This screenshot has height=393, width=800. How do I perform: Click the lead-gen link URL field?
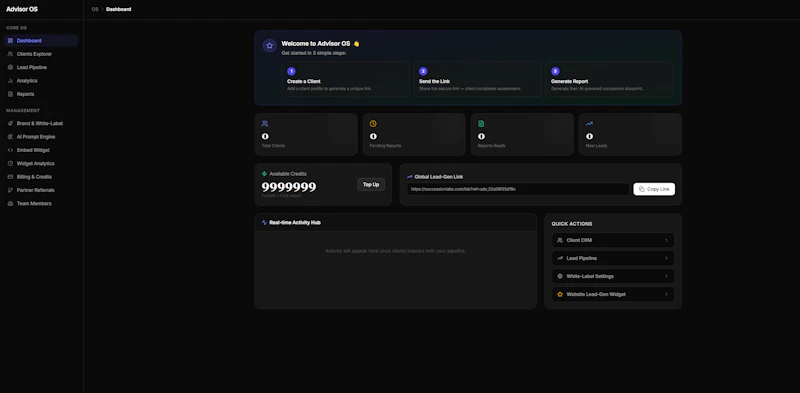(518, 189)
